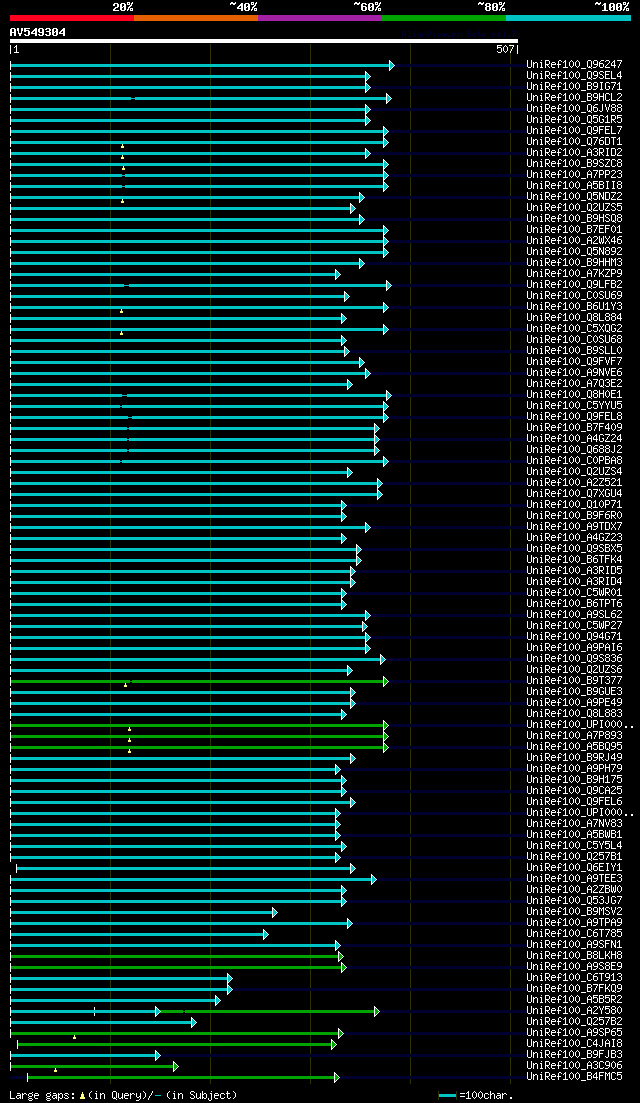This screenshot has width=640, height=1103.
Task: Open hit UniRef100_Q96247
Action: 574,65
